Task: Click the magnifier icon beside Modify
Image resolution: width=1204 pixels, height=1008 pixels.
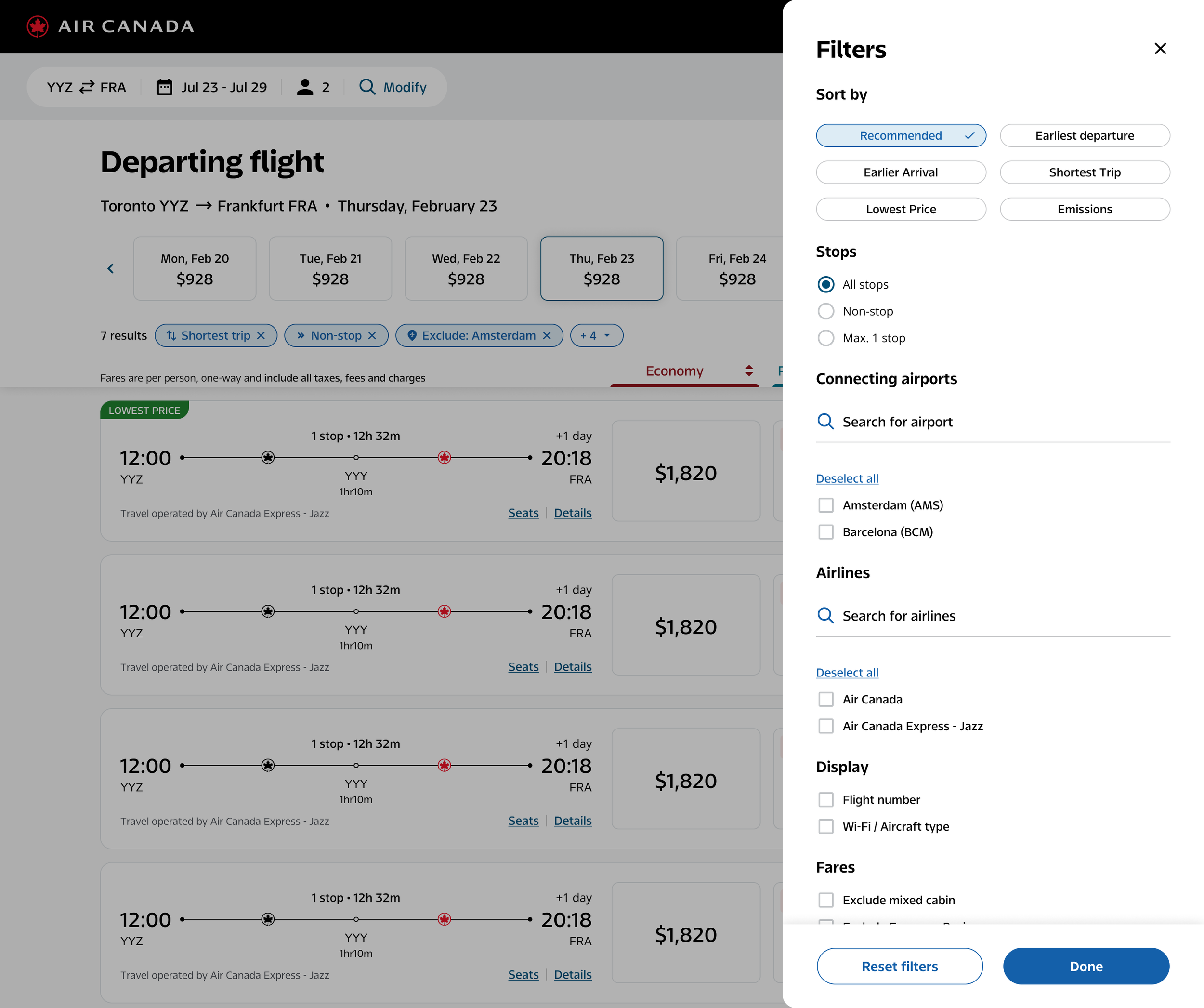Action: 367,87
